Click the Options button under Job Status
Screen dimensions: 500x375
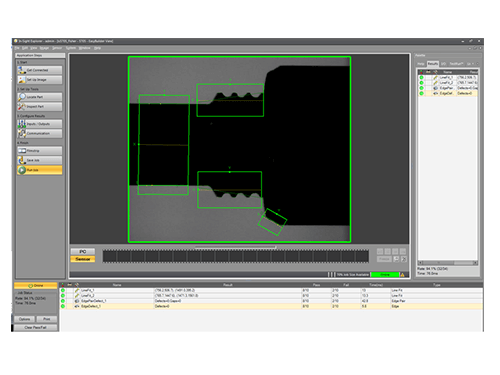[25, 319]
